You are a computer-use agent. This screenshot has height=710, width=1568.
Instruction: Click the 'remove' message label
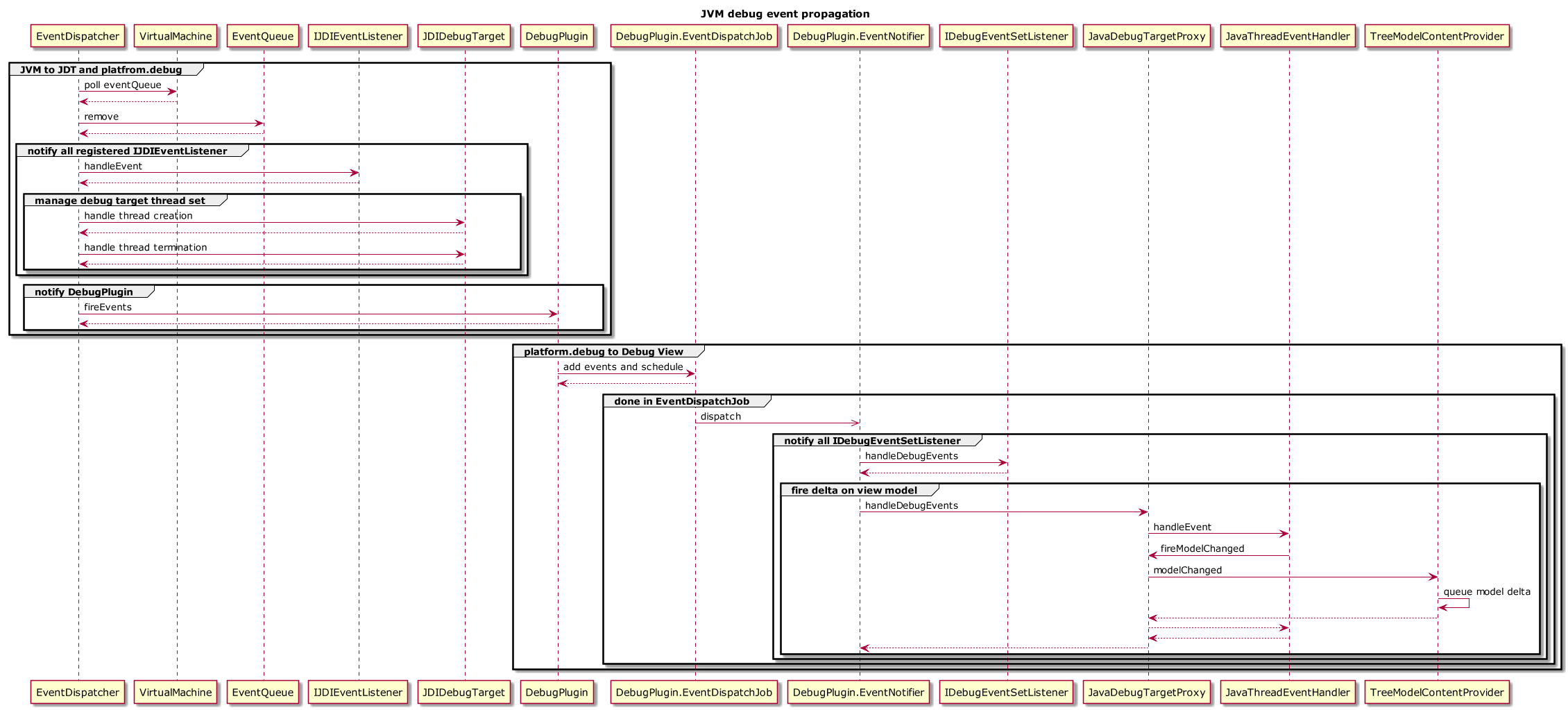[101, 117]
